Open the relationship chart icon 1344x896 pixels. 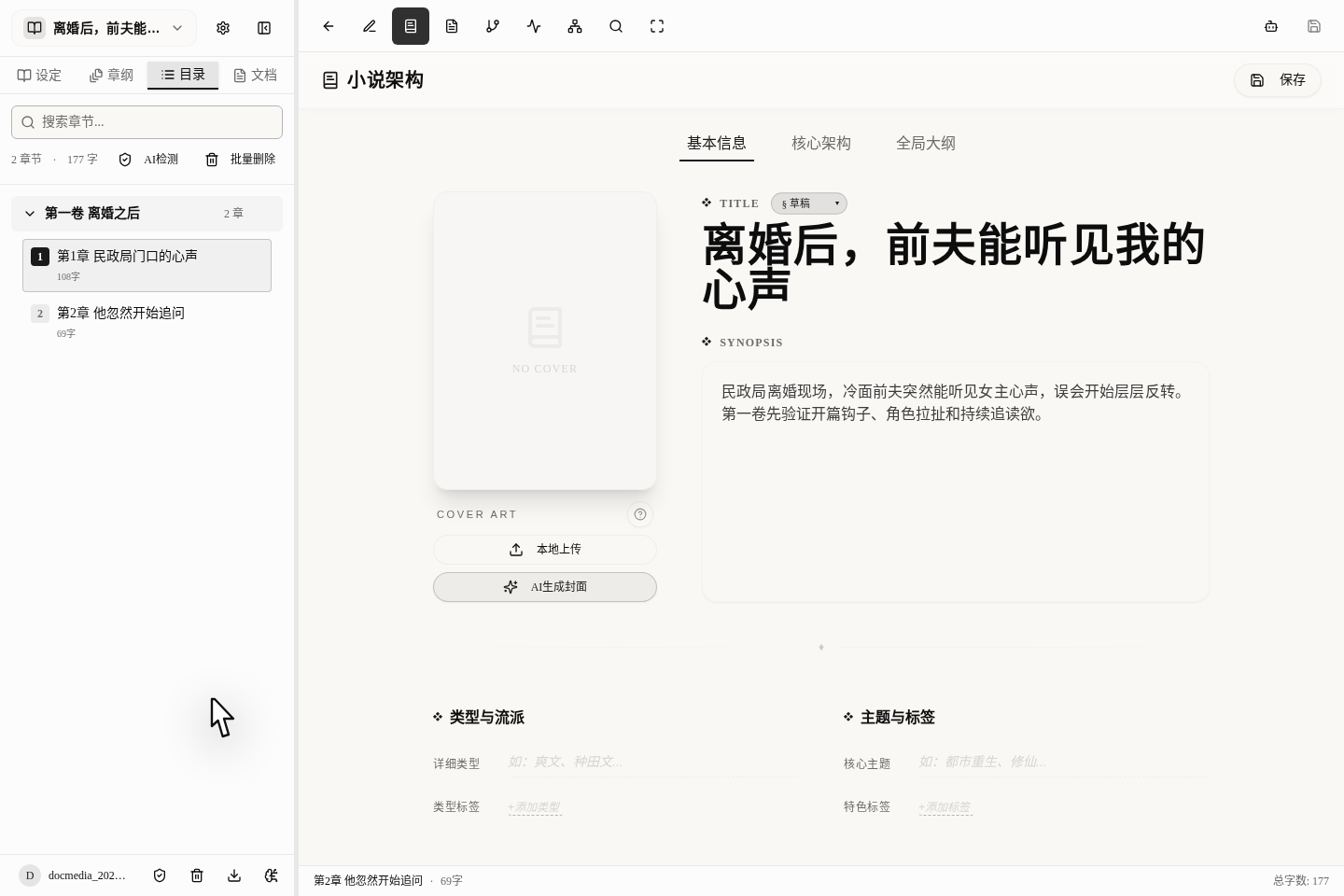coord(575,26)
